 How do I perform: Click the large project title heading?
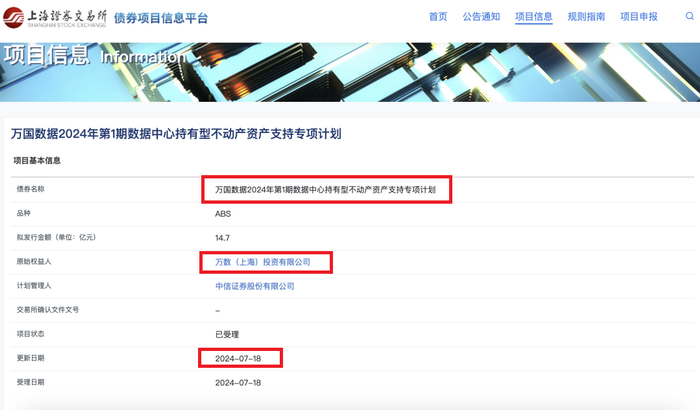[x=176, y=134]
